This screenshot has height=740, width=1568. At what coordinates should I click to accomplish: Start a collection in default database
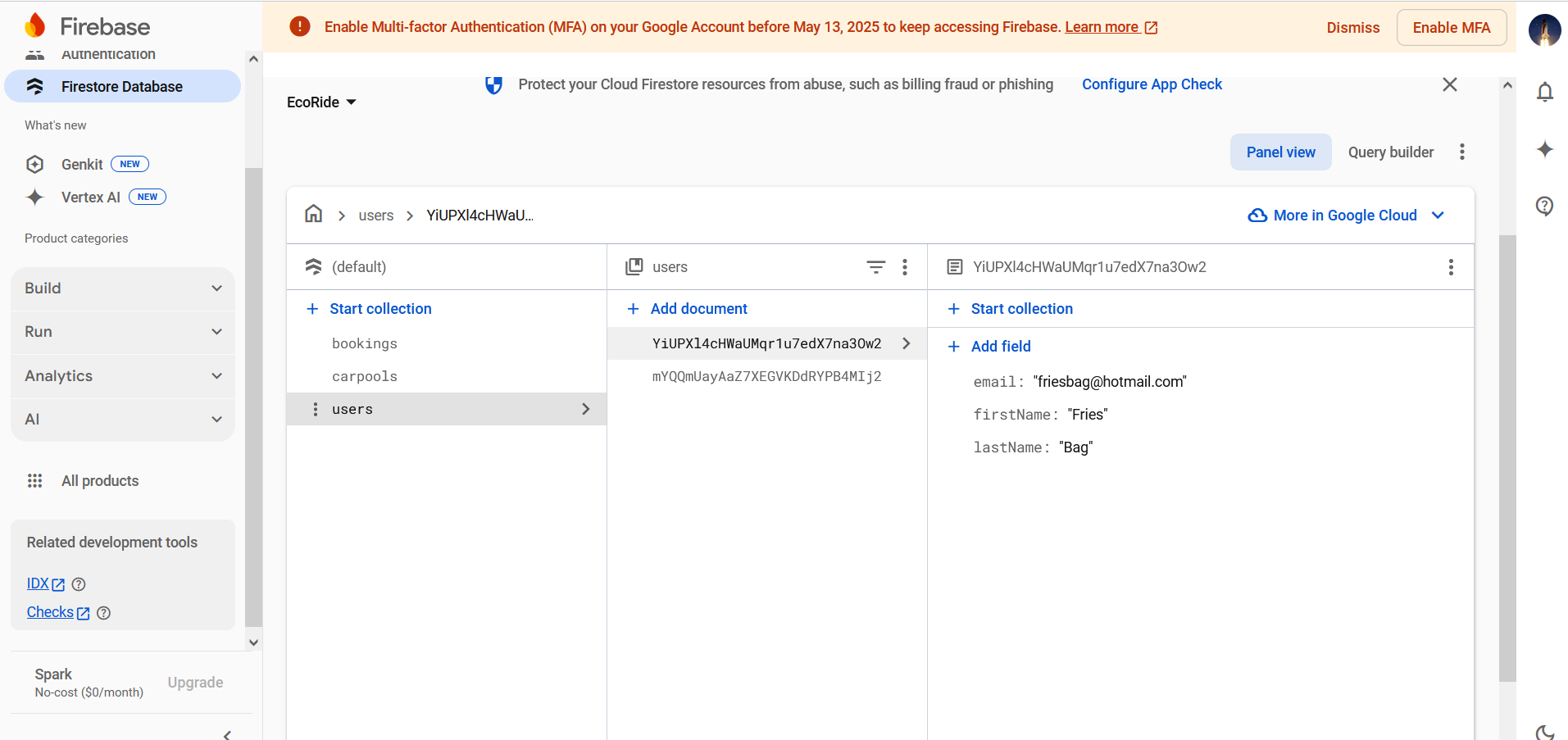click(370, 309)
